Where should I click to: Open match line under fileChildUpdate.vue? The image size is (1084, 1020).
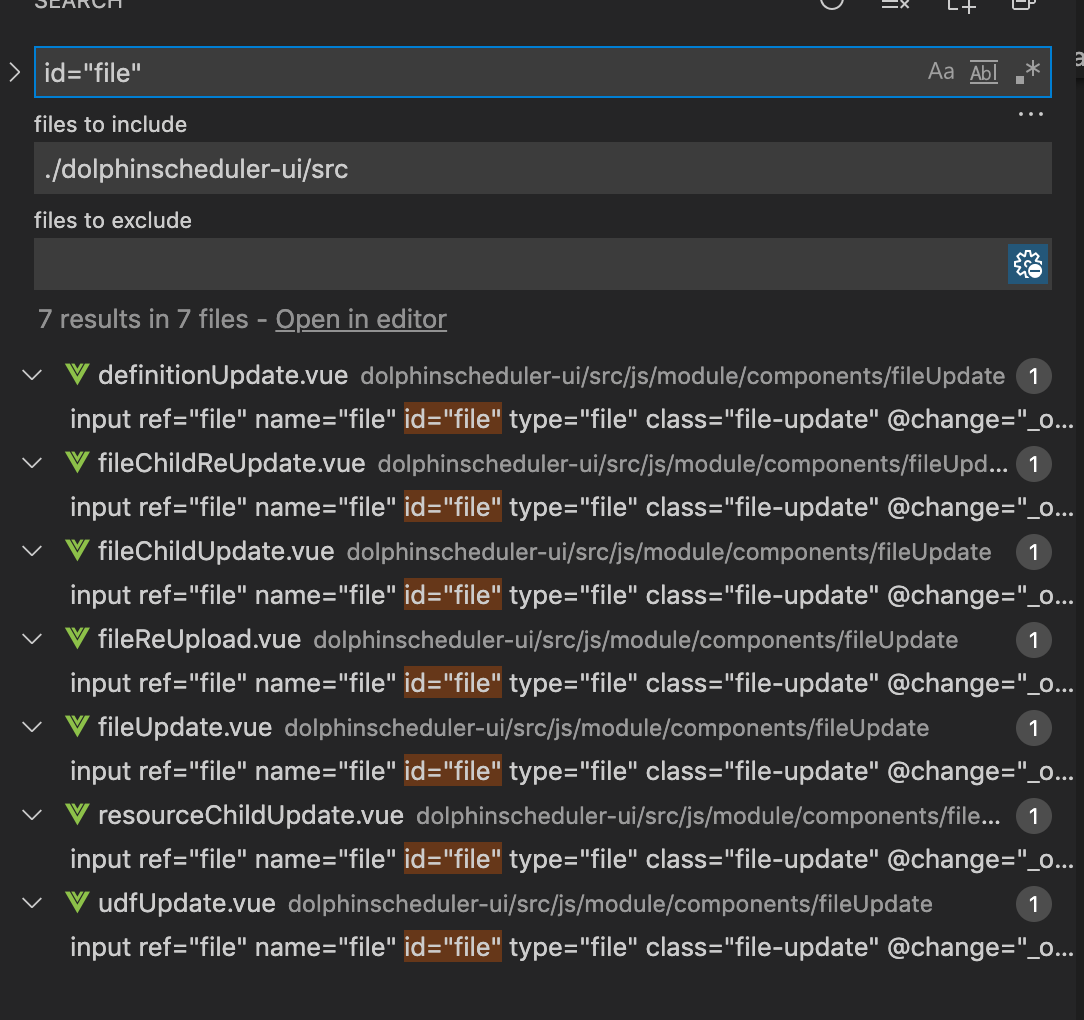572,595
